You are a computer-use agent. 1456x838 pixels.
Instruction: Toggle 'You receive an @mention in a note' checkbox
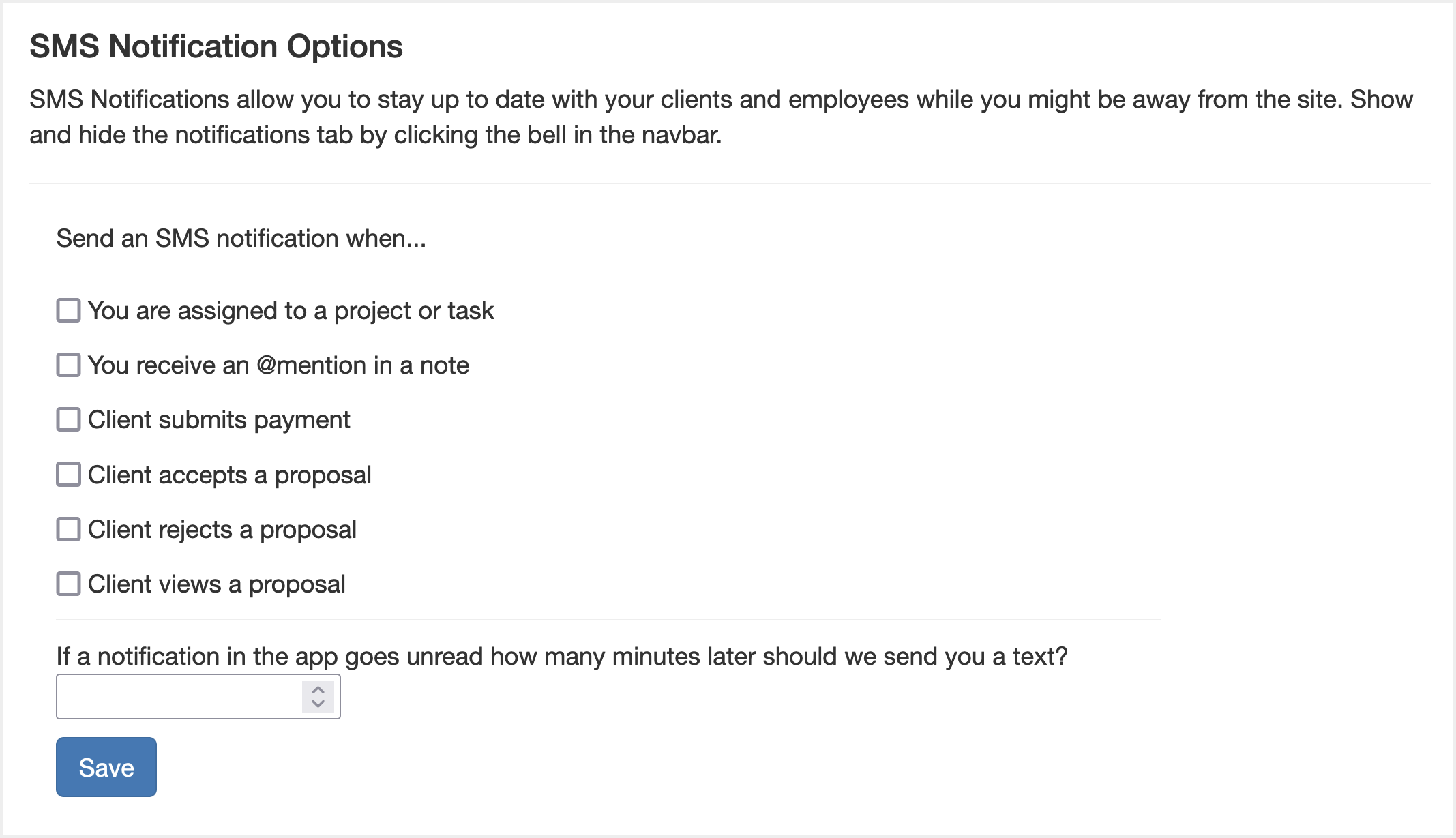click(68, 365)
